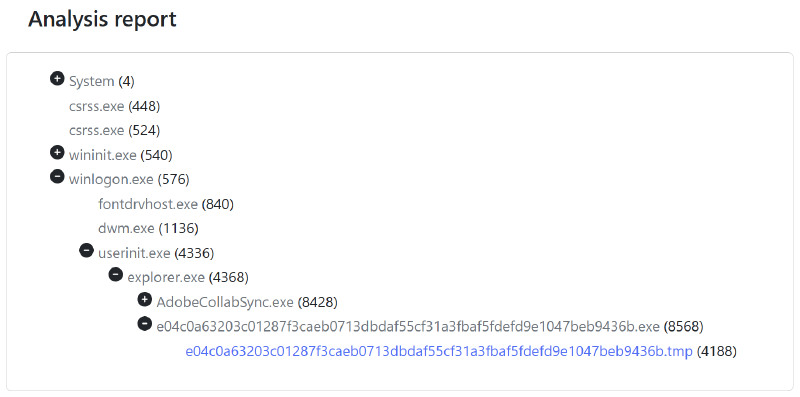Collapse explorer.exe minus icon
The image size is (800, 397).
[x=116, y=275]
